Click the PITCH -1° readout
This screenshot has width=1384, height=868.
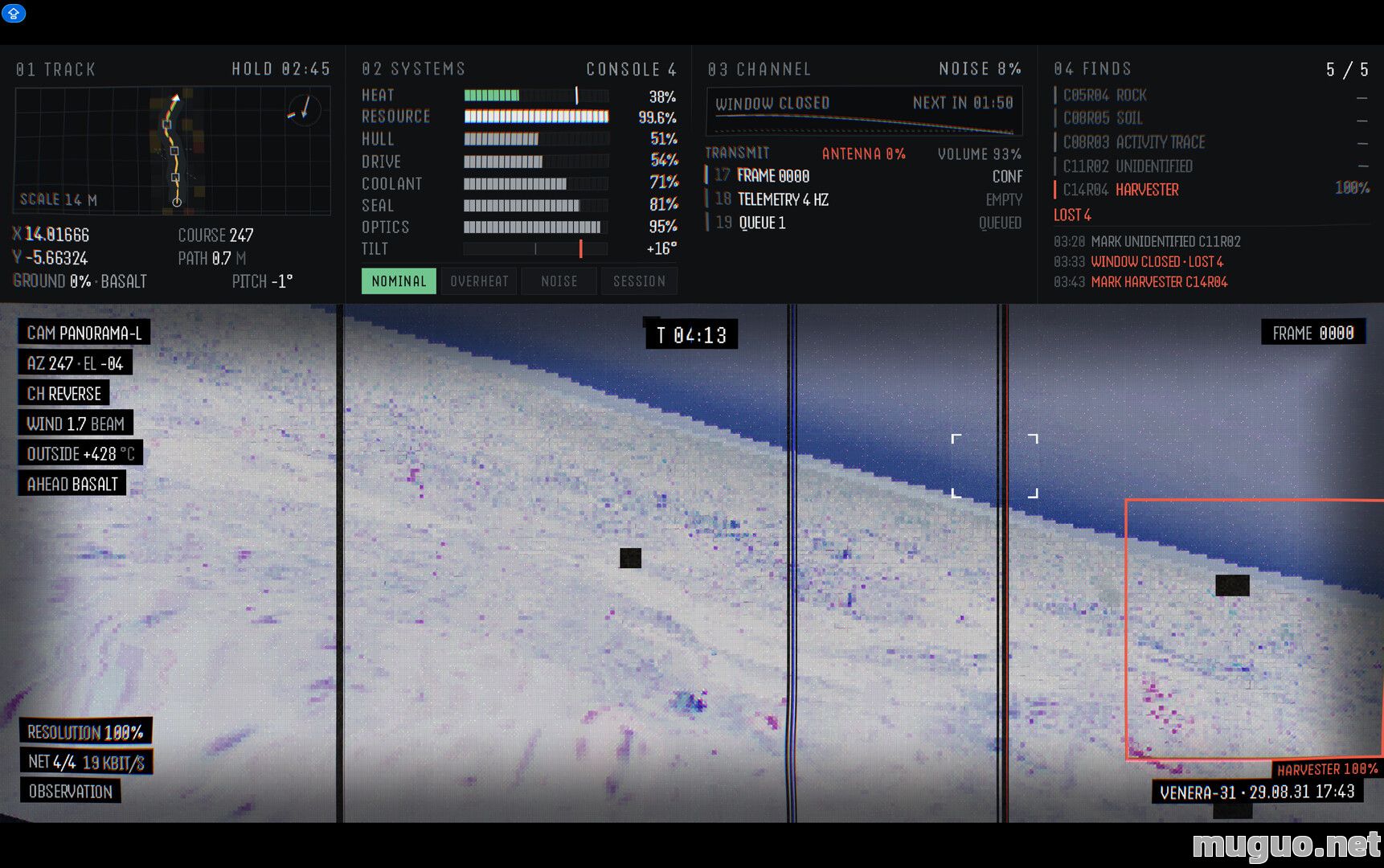[262, 281]
